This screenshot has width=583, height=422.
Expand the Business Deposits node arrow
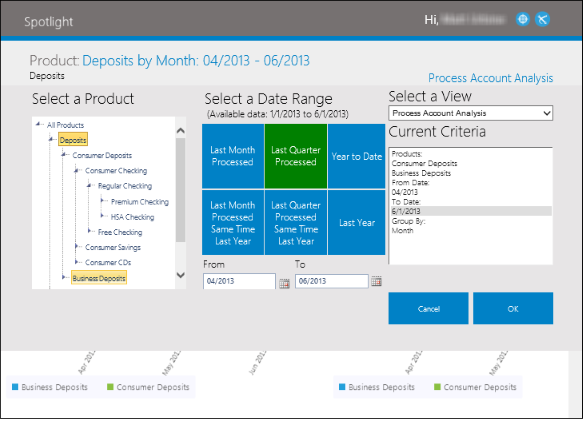coord(64,277)
